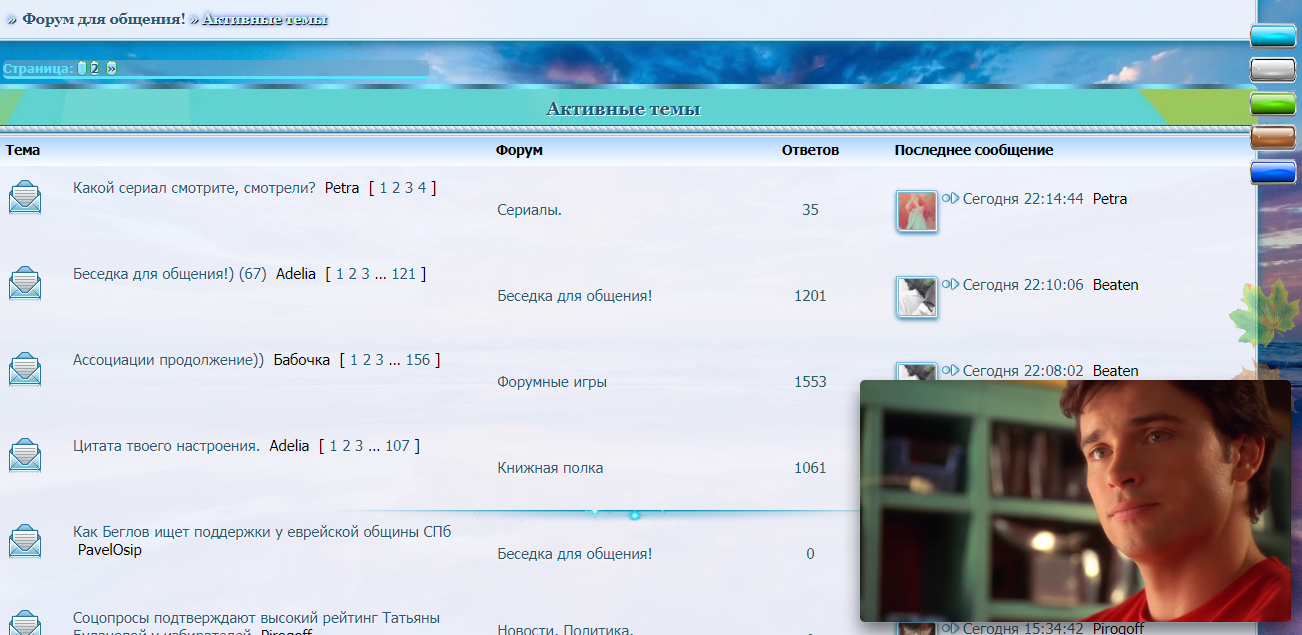Click the floating video preview popup

point(1075,500)
